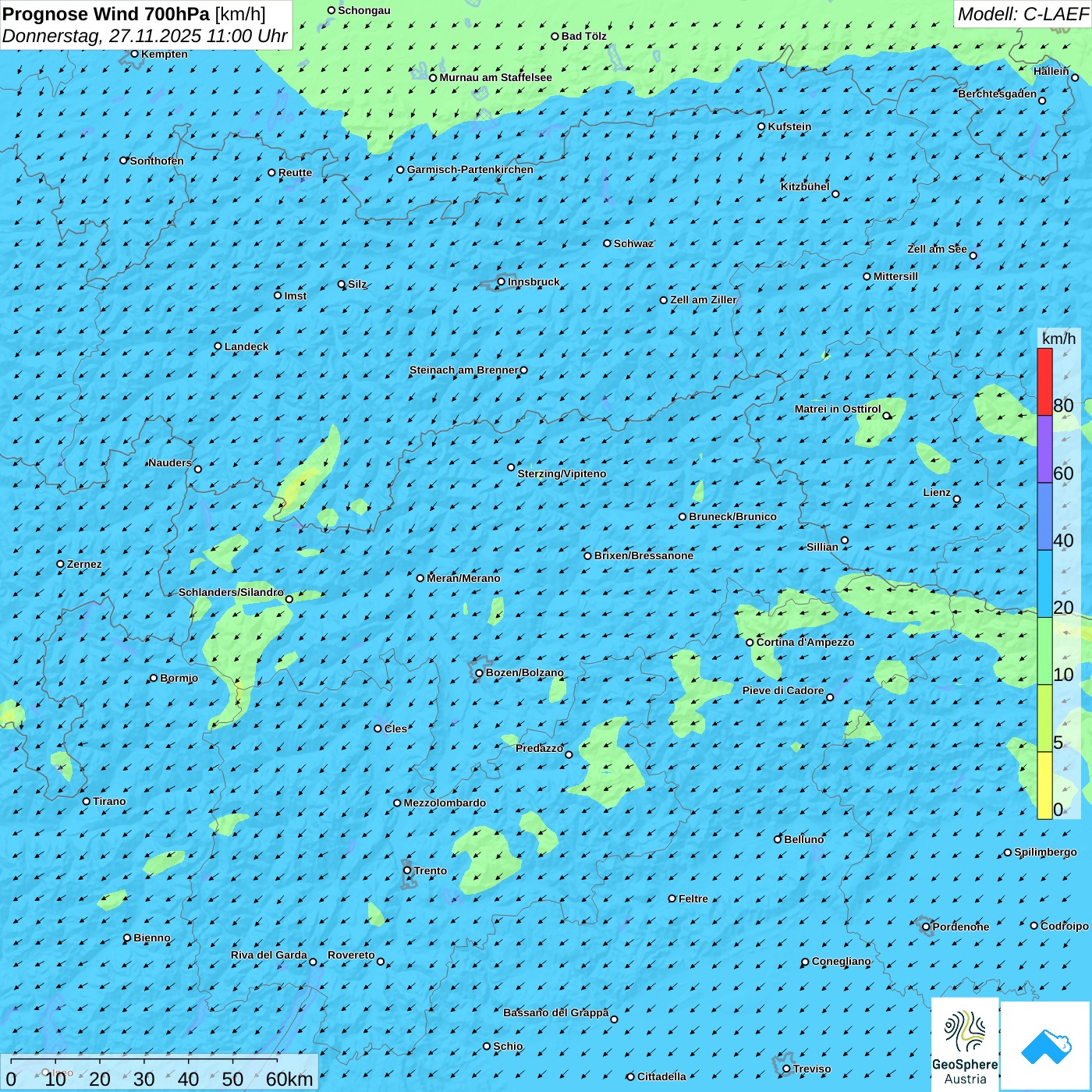Click the Lienz location marker
Screen dimensions: 1092x1092
[x=957, y=499]
